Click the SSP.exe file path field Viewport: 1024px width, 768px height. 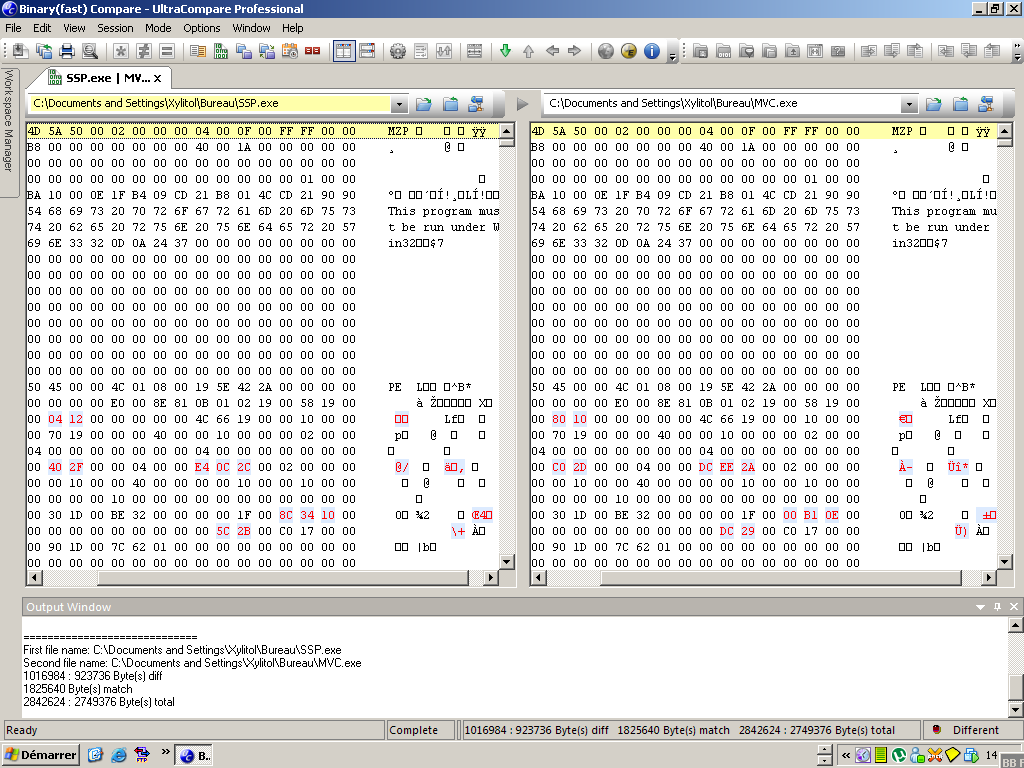209,103
